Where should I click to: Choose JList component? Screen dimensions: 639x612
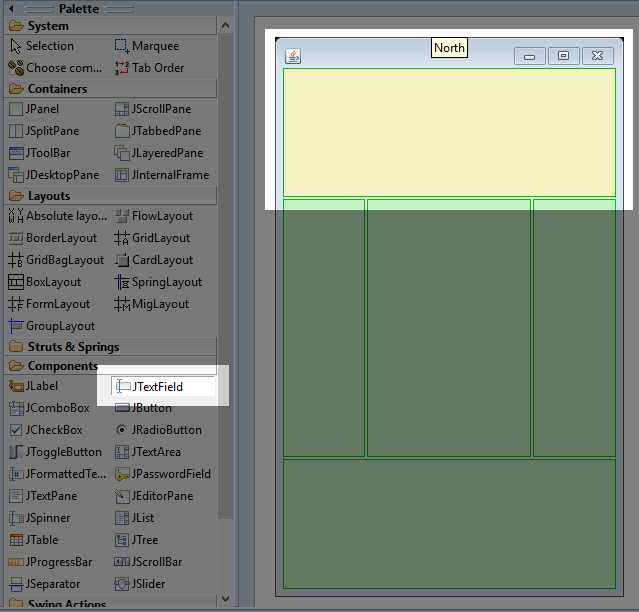(x=134, y=518)
